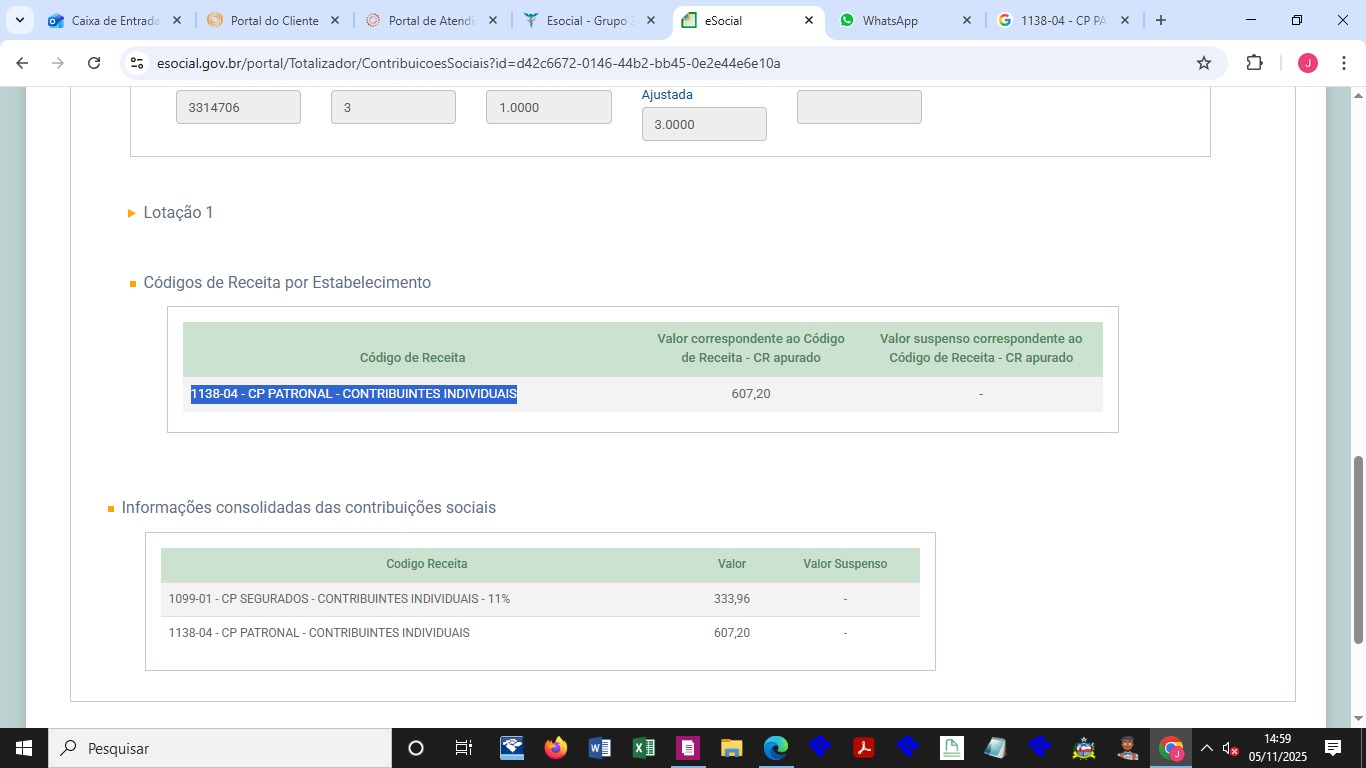Viewport: 1366px width, 768px height.
Task: Click 1099-01 - CP SEGURADOS row
Action: (x=540, y=599)
